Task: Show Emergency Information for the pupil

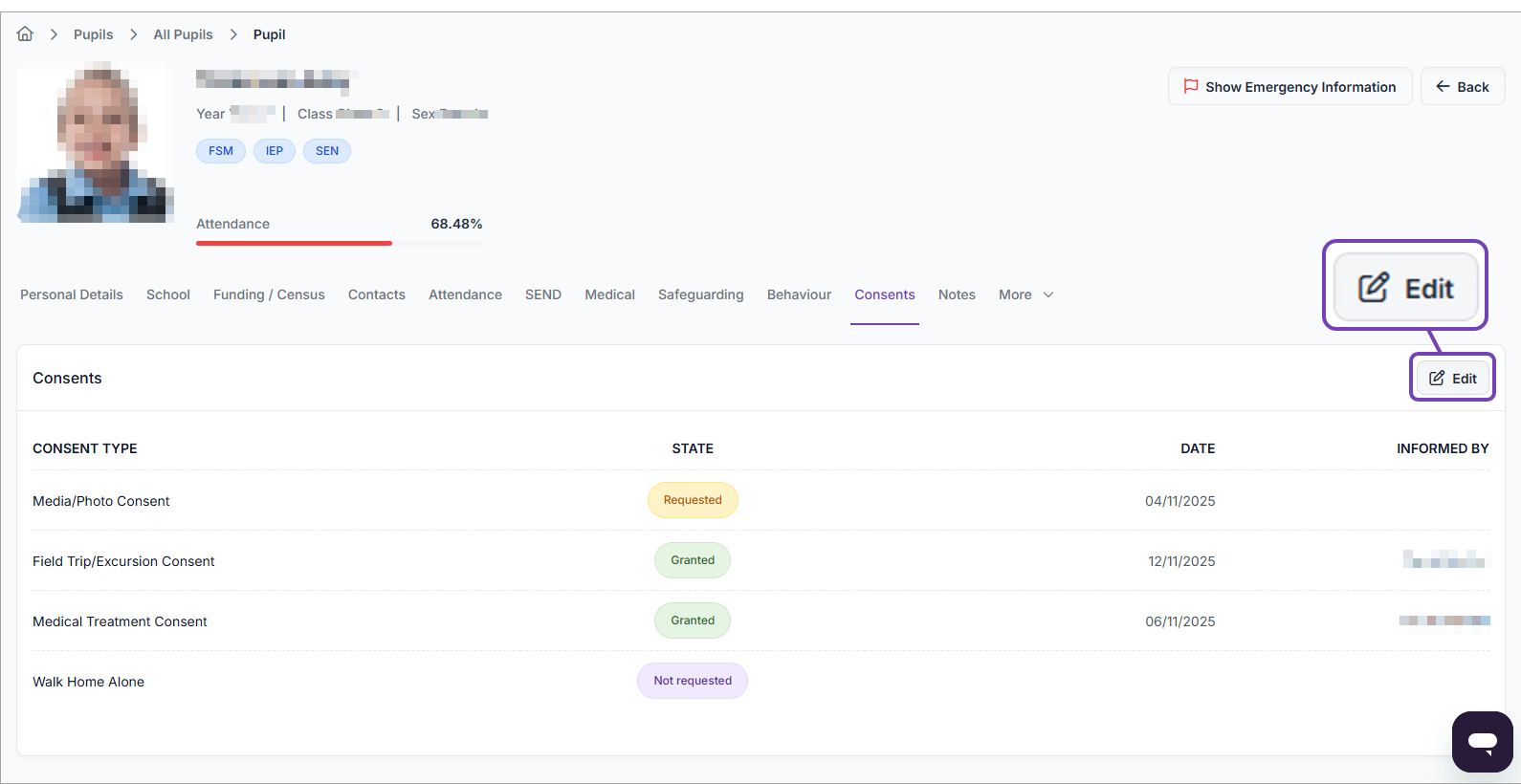Action: pos(1289,87)
